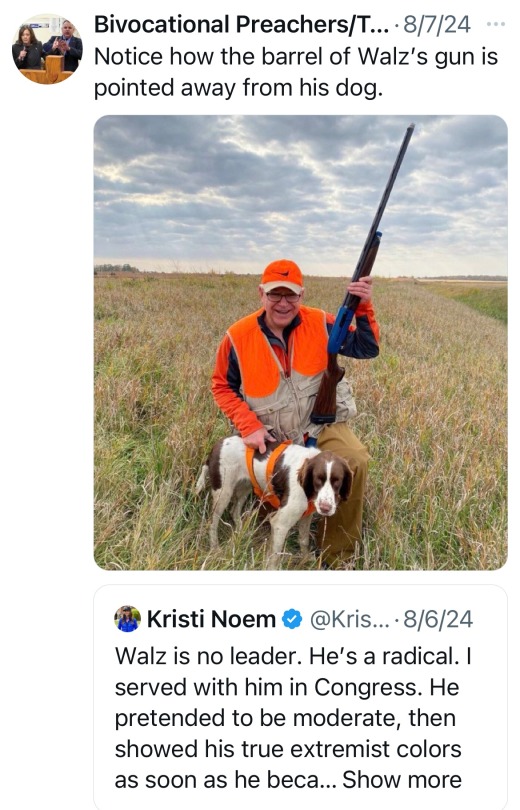The width and height of the screenshot is (520, 810).
Task: Expand quoted tweet with Show more
Action: click(402, 780)
